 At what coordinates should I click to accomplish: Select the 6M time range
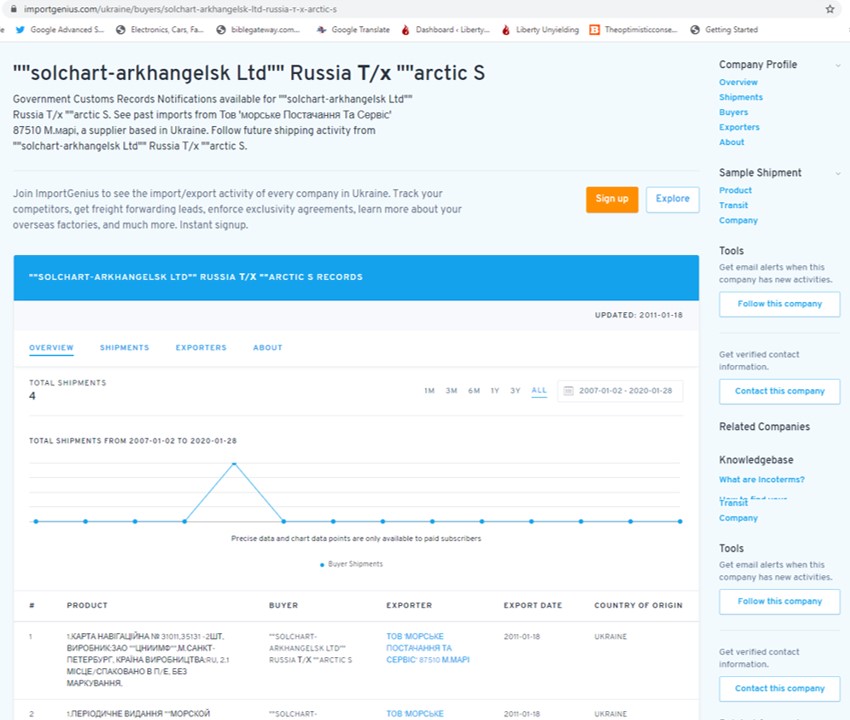coord(474,390)
